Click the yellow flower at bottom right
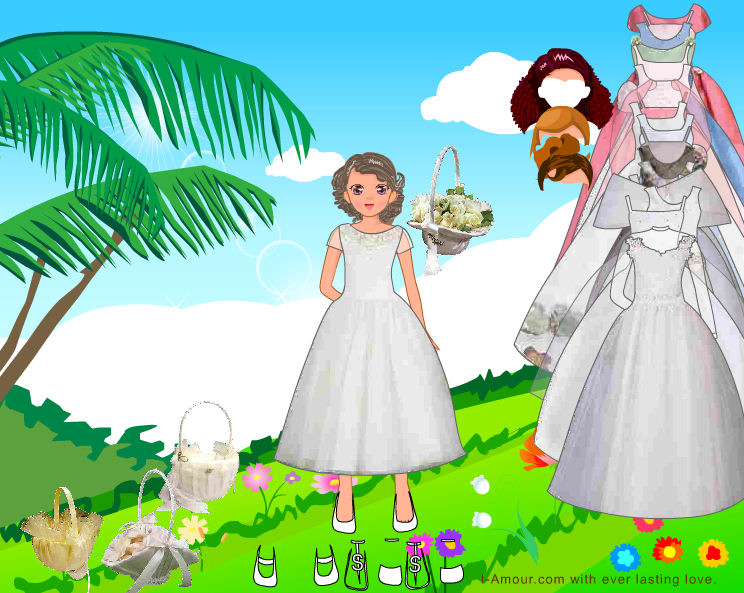Screen dimensions: 744x593 [712, 551]
